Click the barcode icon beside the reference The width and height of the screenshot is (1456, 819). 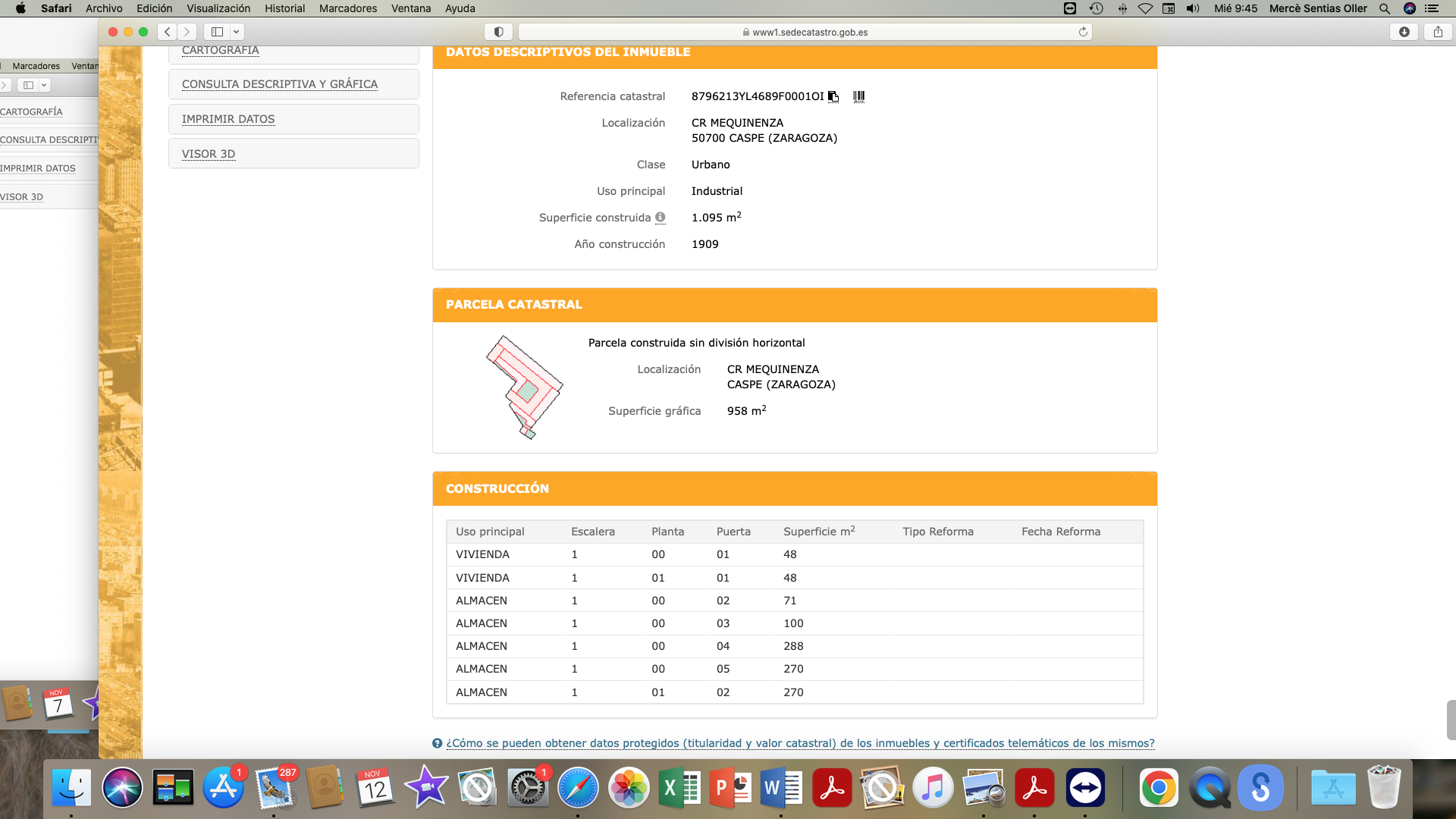858,96
